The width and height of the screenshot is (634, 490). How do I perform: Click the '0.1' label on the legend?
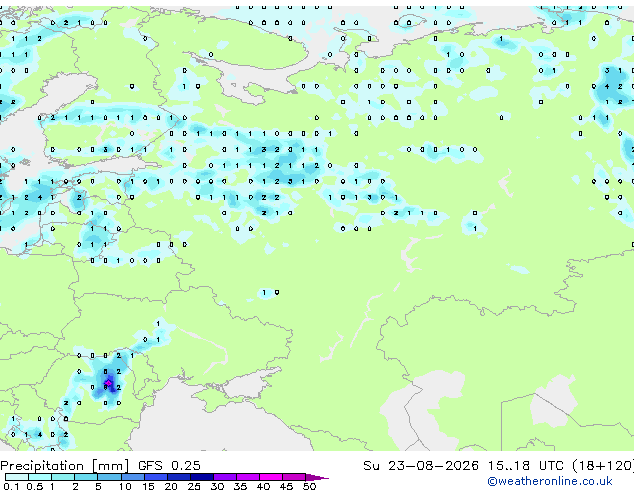[11, 486]
